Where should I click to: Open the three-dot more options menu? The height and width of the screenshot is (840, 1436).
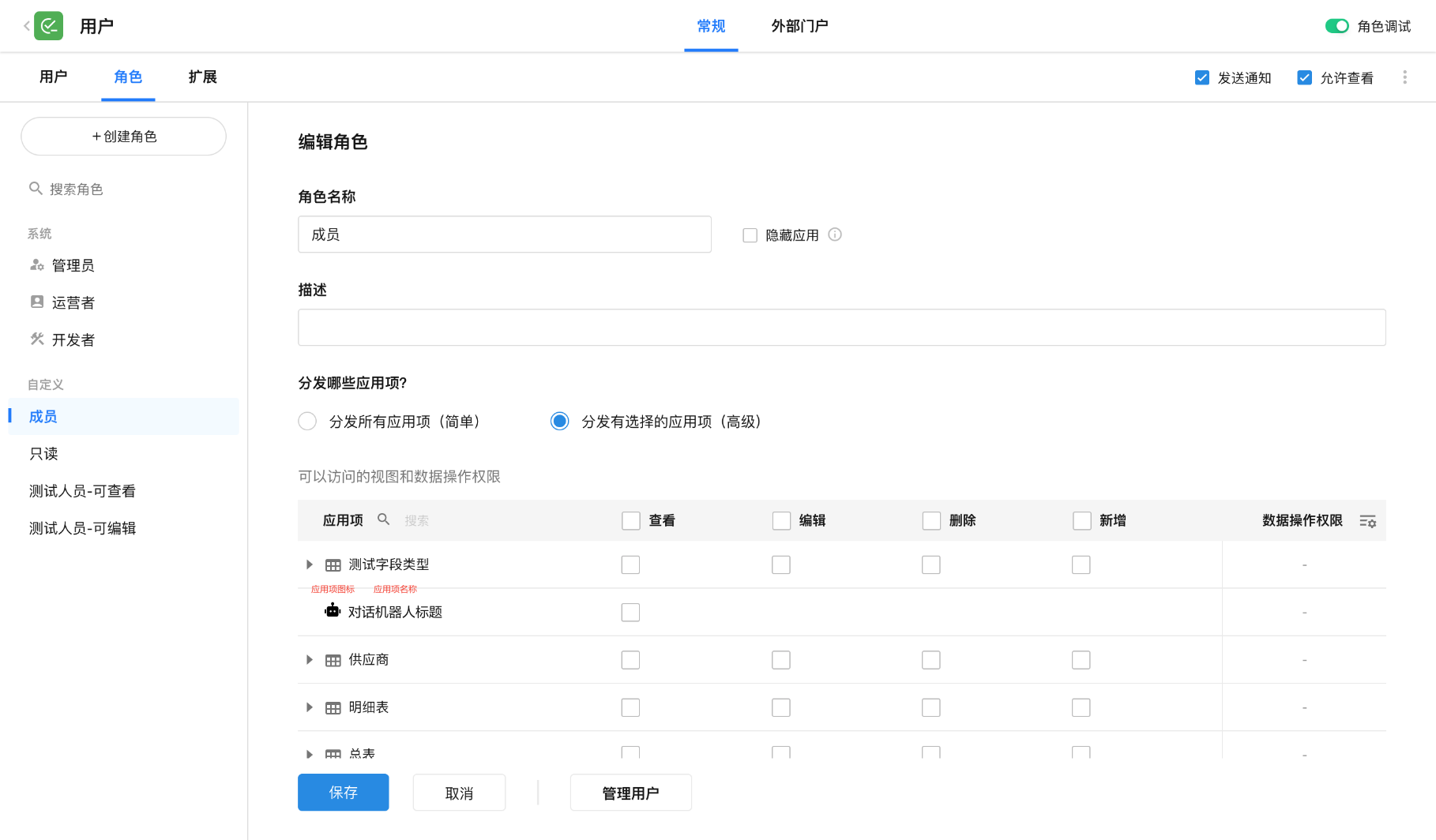(1404, 77)
